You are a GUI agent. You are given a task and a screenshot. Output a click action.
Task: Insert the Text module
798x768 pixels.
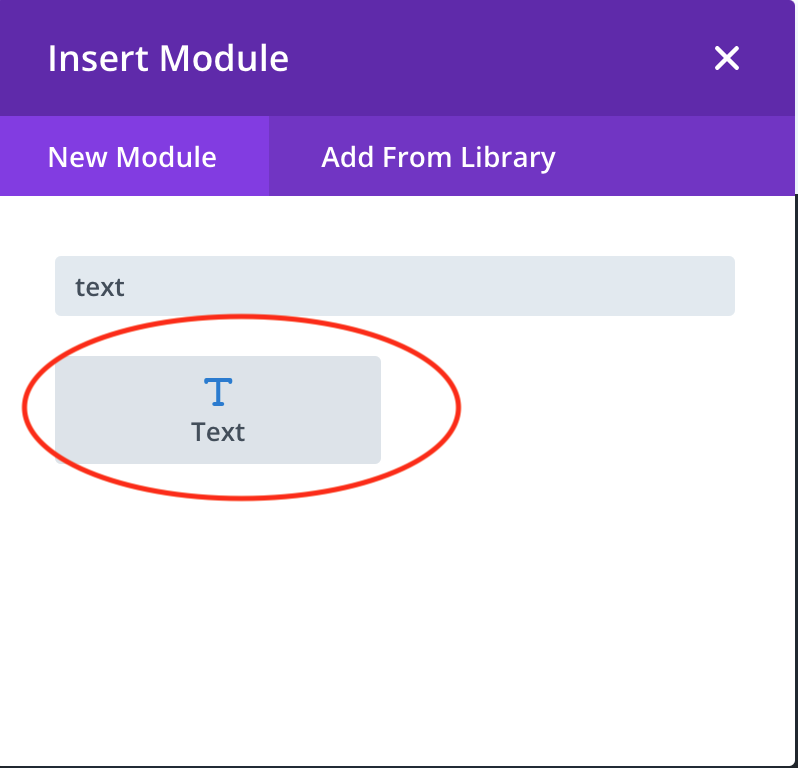218,410
